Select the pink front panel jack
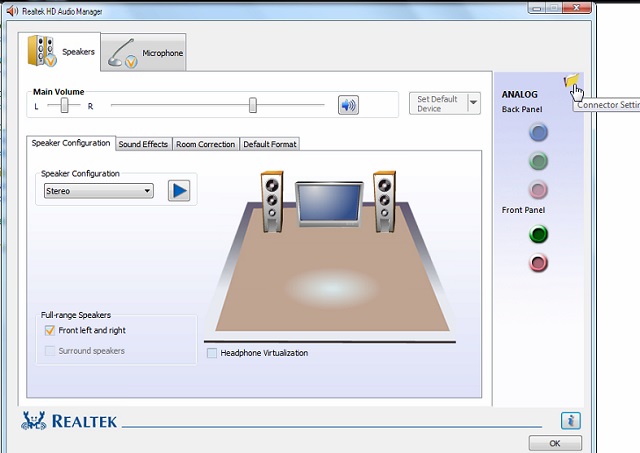640x453 pixels. [538, 263]
